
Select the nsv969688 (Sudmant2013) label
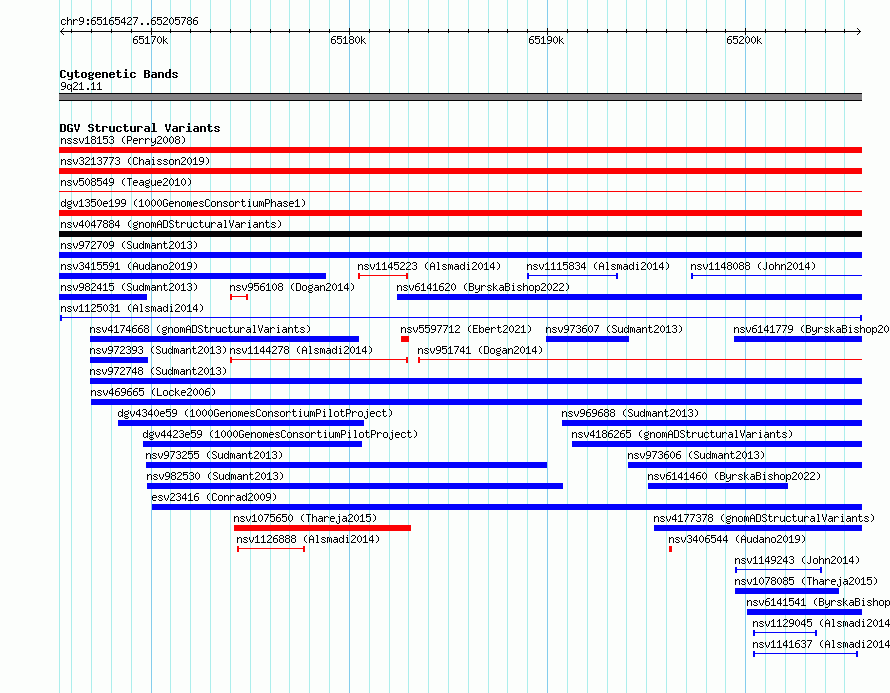click(x=630, y=413)
